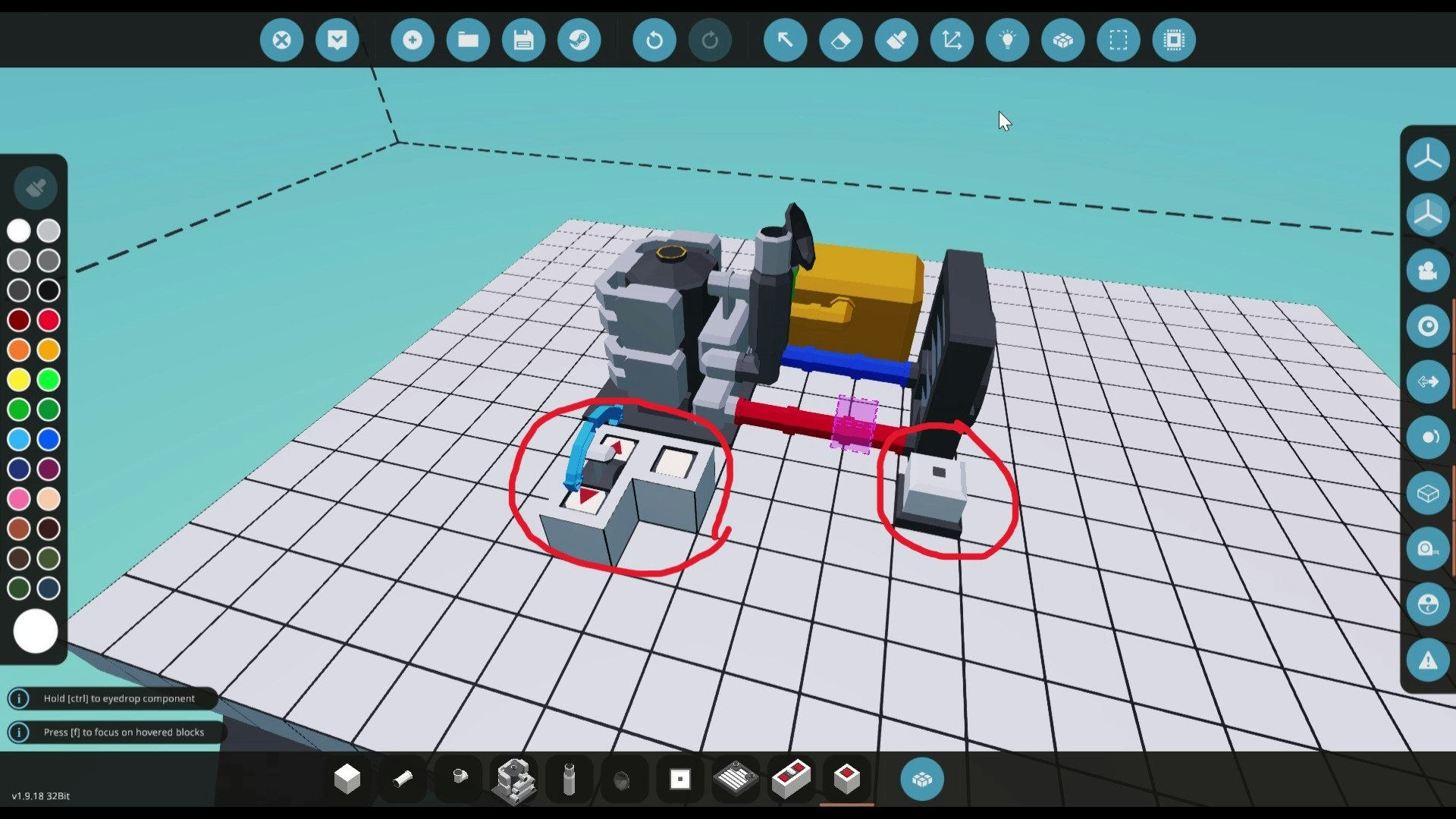Click the half-circle face icon on right sidebar
Screen dimensions: 1456x819
pos(1428,604)
